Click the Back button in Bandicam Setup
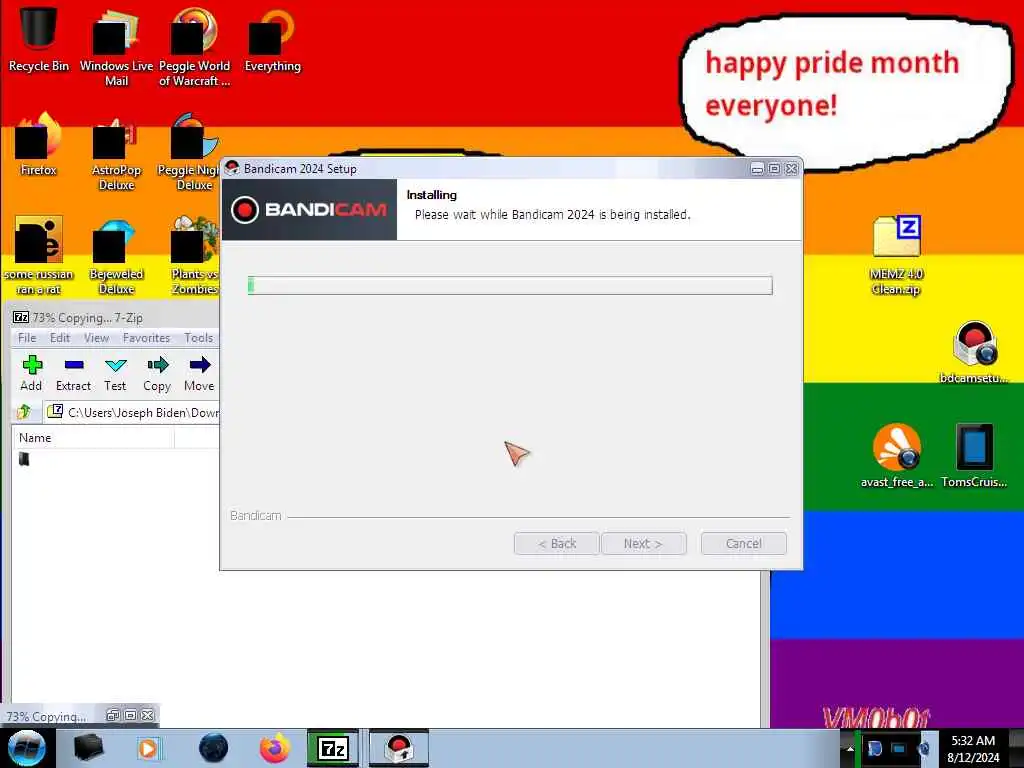 pyautogui.click(x=556, y=543)
